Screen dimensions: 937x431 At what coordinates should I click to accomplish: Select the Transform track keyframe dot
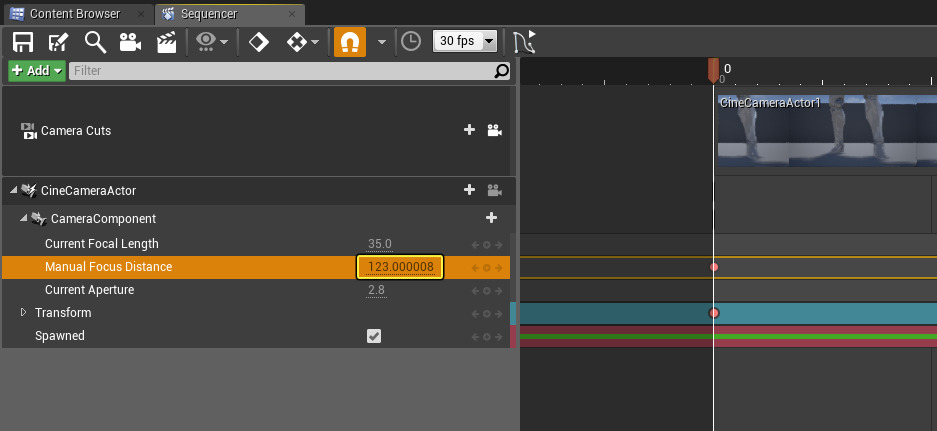click(x=714, y=313)
